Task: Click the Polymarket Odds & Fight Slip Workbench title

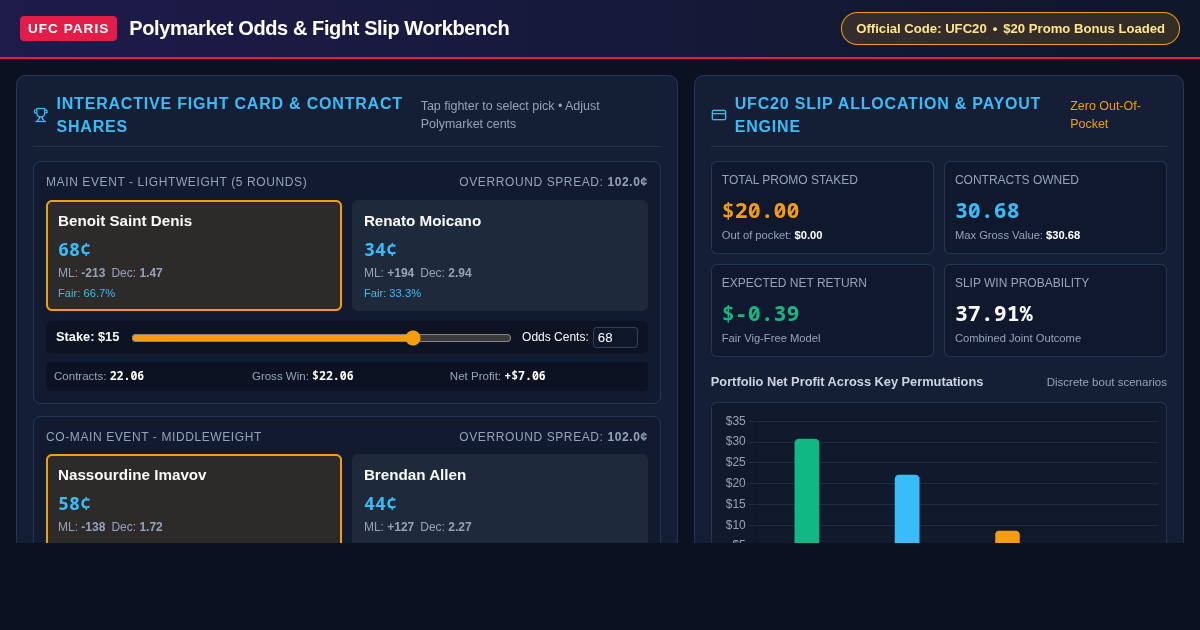Action: [x=319, y=28]
